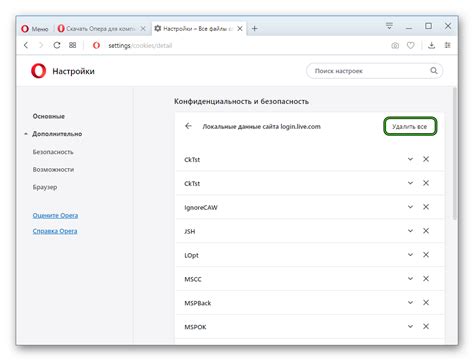Viewport: 474px width, 361px height.
Task: Click heading Конфиденциальность и безопасность
Action: tap(241, 101)
